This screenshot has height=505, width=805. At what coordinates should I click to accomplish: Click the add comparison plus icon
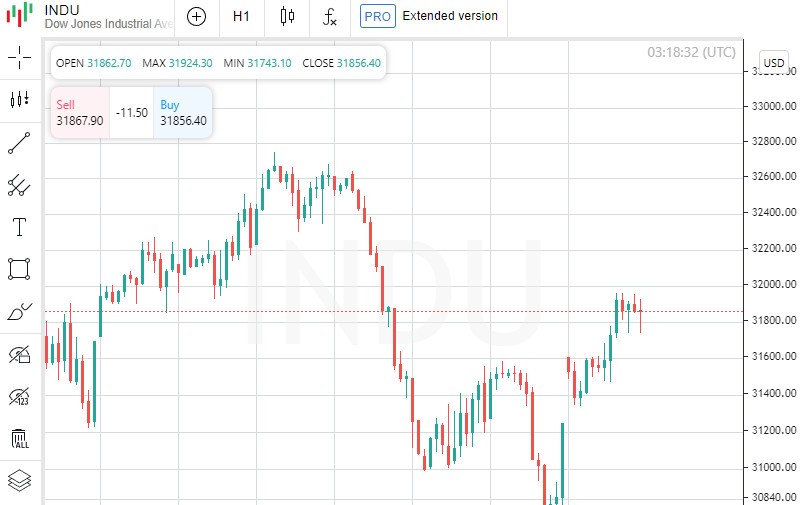coord(197,16)
